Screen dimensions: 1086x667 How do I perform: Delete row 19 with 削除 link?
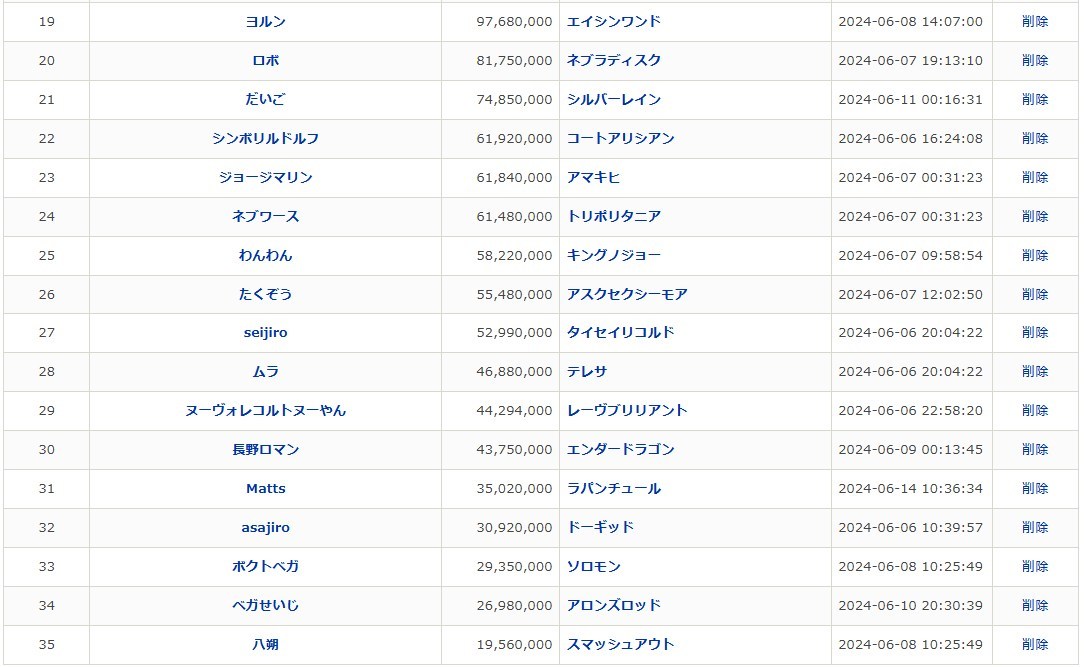(x=1035, y=21)
